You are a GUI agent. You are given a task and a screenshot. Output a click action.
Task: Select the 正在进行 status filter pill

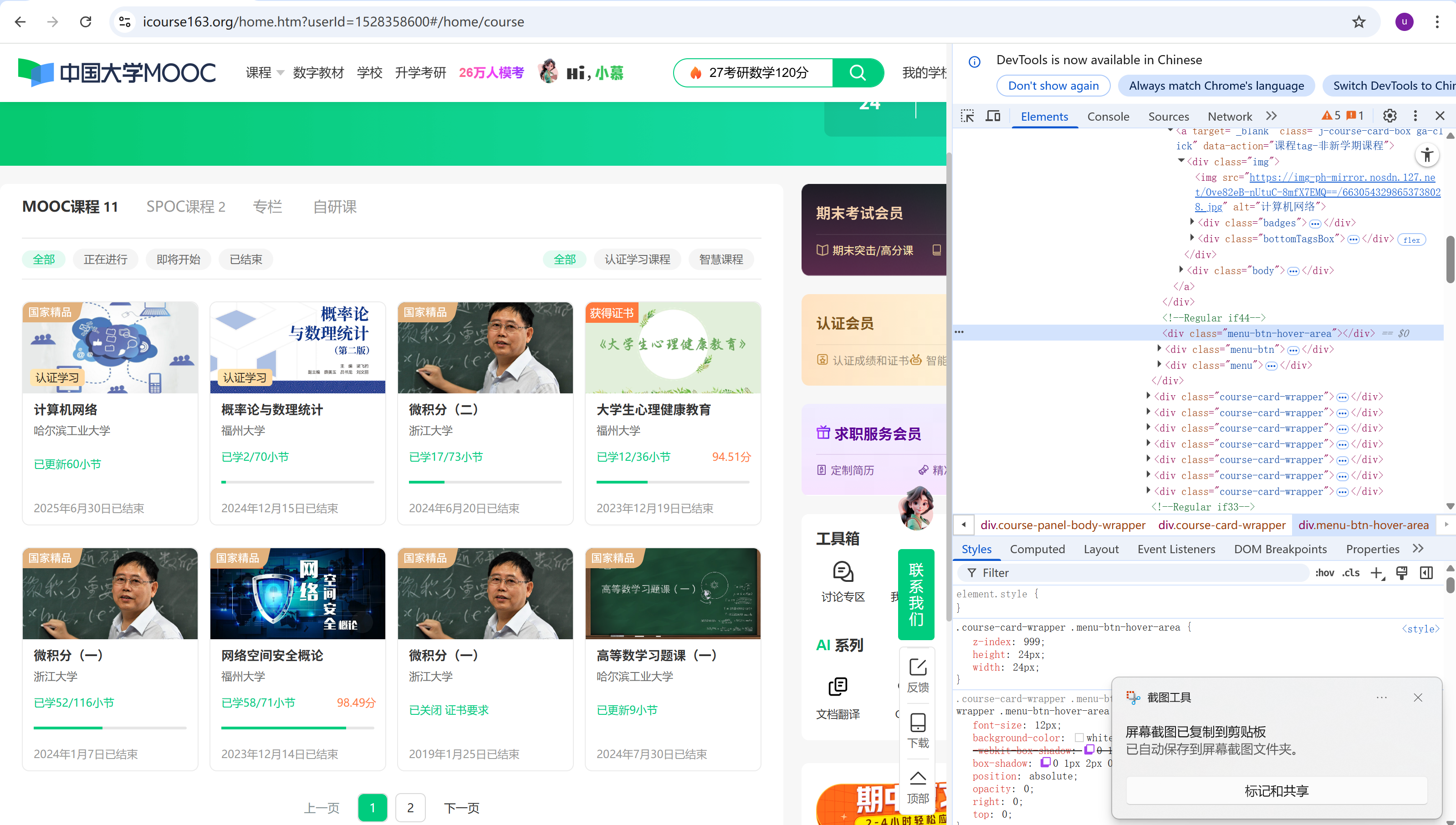[105, 260]
